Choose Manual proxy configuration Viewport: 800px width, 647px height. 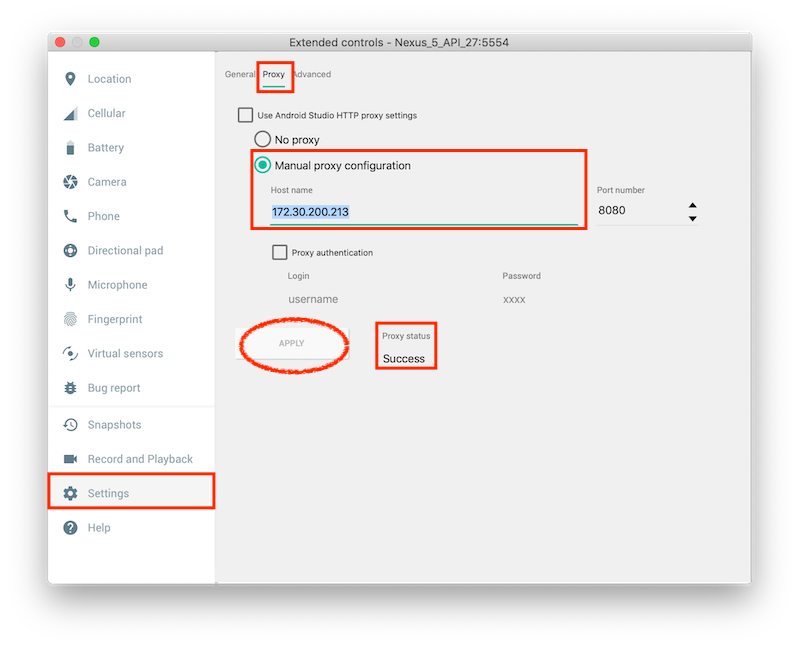[262, 166]
